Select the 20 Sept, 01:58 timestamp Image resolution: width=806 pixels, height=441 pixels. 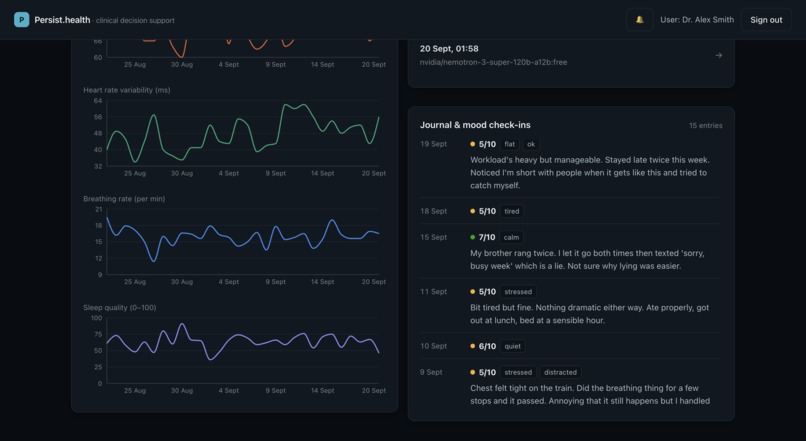pos(449,48)
